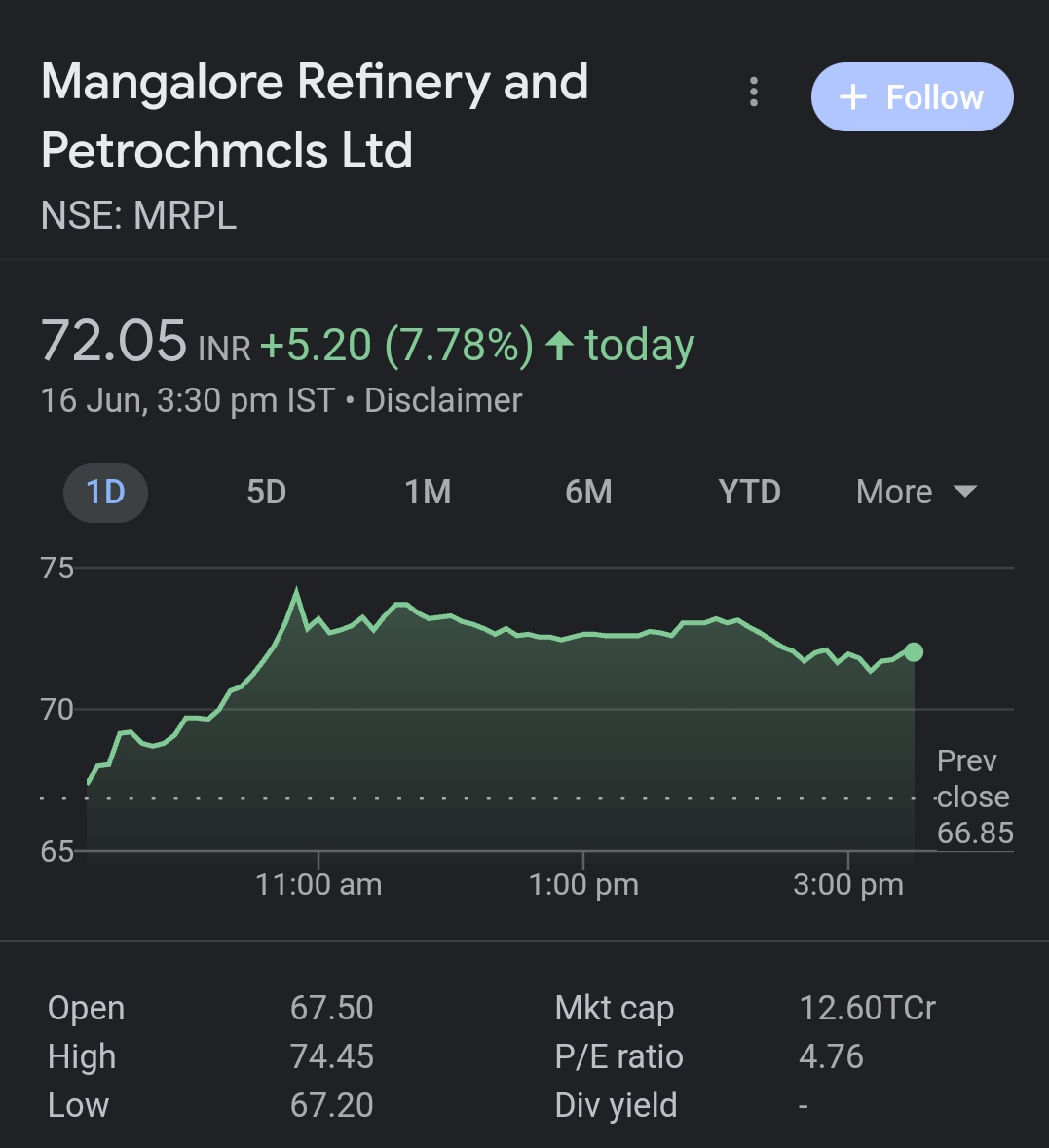
Task: Click the High row label
Action: coord(82,1057)
